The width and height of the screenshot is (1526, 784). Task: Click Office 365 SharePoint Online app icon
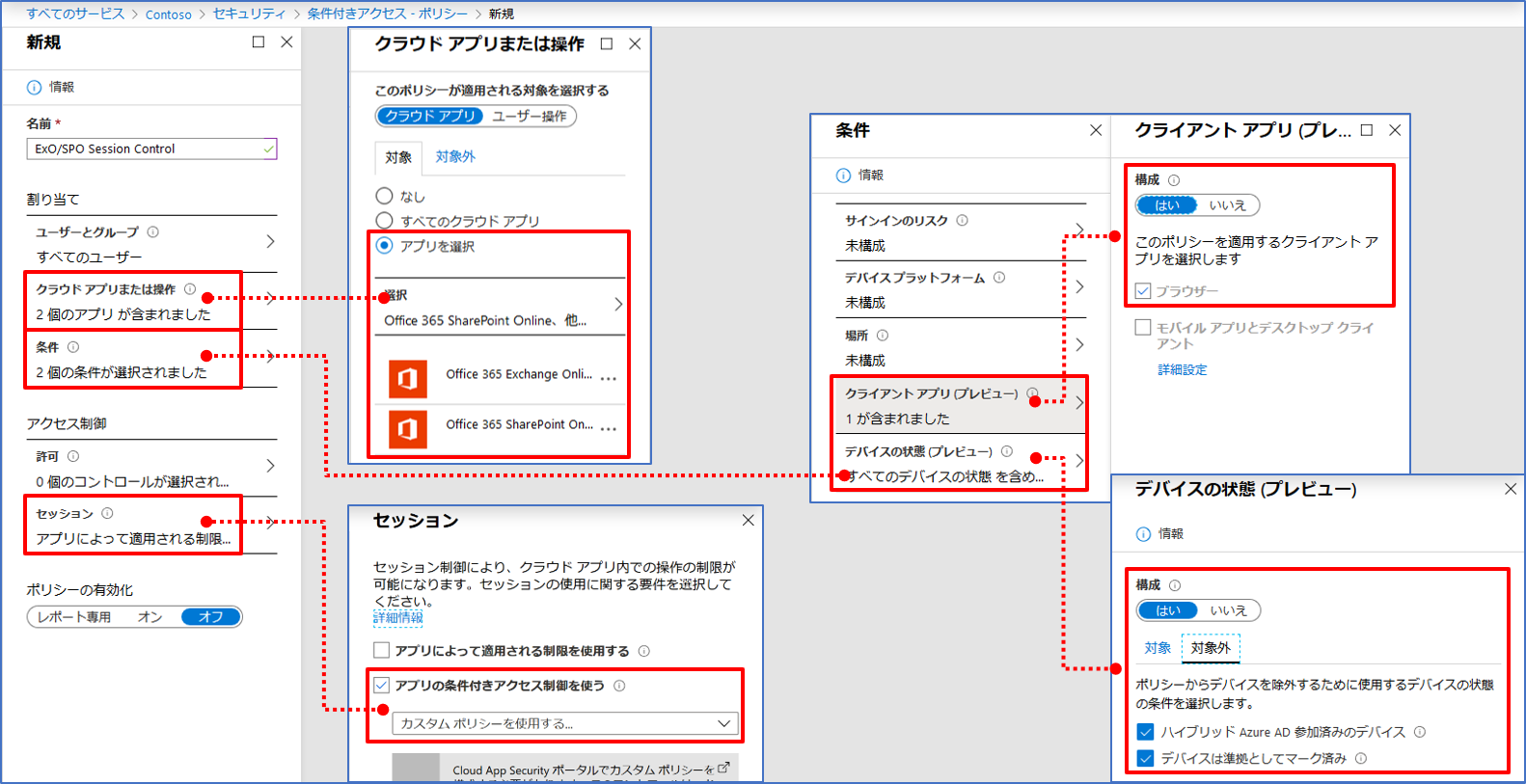(408, 429)
